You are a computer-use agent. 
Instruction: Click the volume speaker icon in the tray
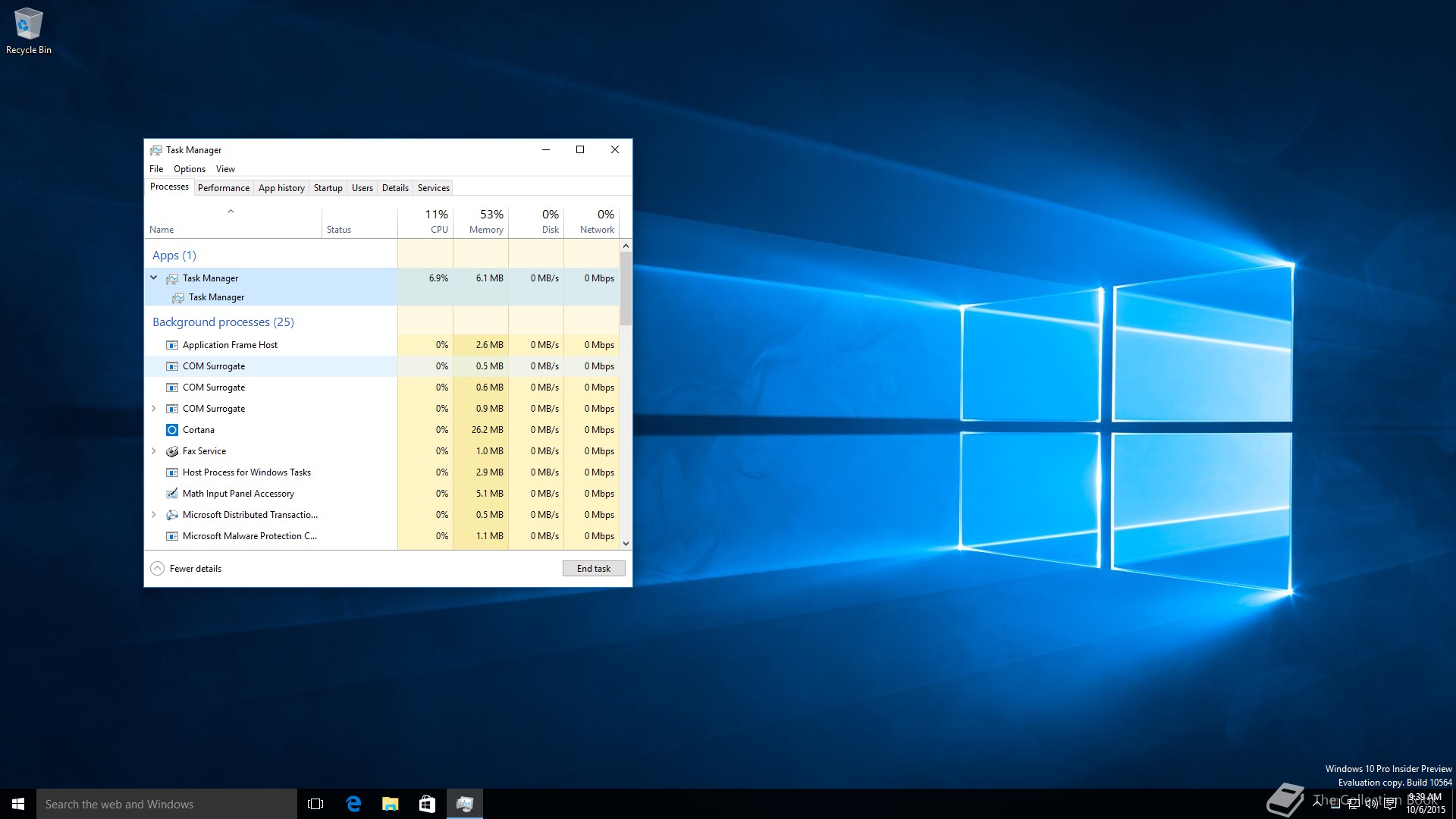pos(1372,805)
